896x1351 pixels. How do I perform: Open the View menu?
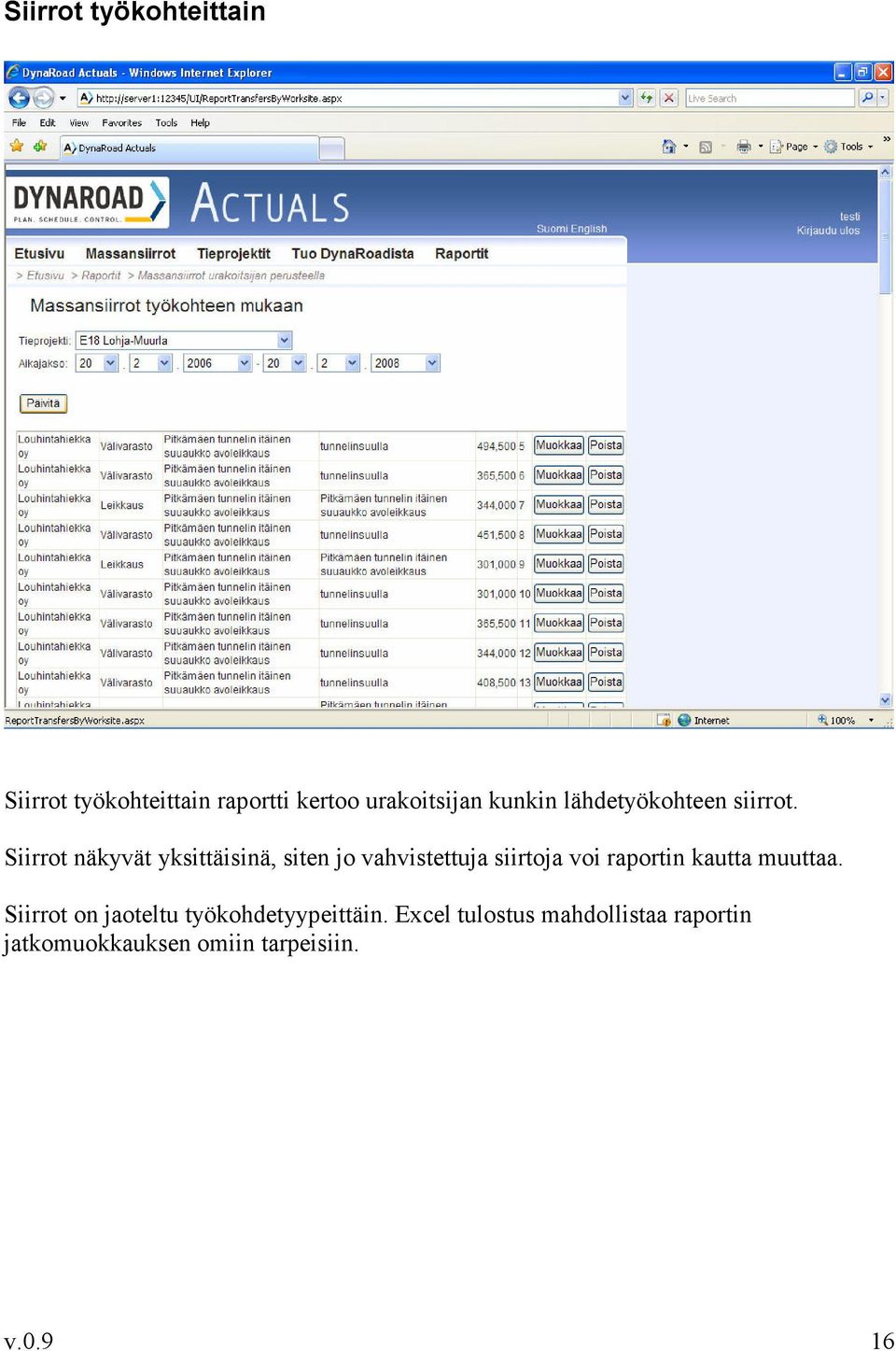[x=79, y=122]
